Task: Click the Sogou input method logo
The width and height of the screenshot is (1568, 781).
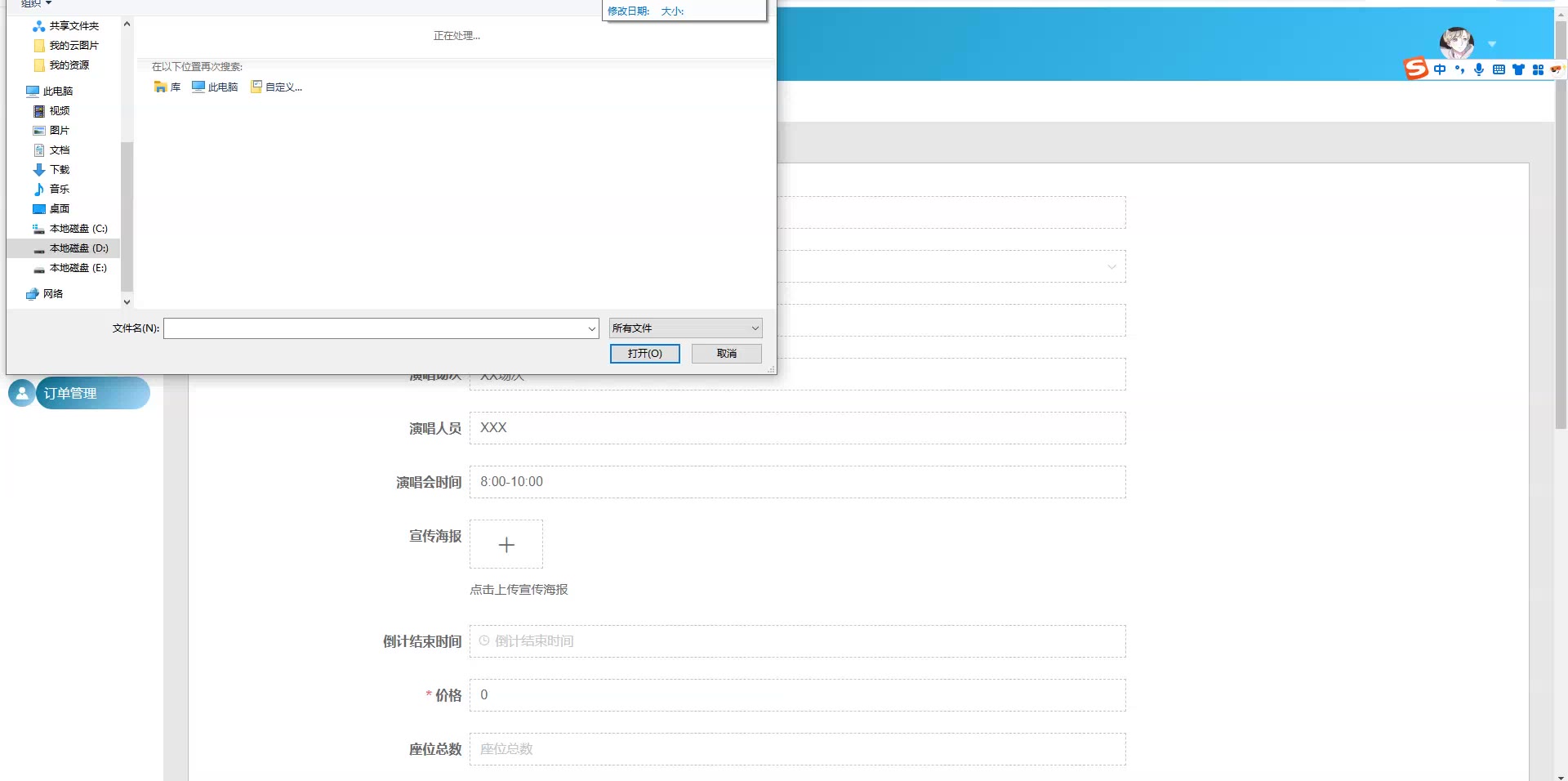Action: click(1415, 69)
